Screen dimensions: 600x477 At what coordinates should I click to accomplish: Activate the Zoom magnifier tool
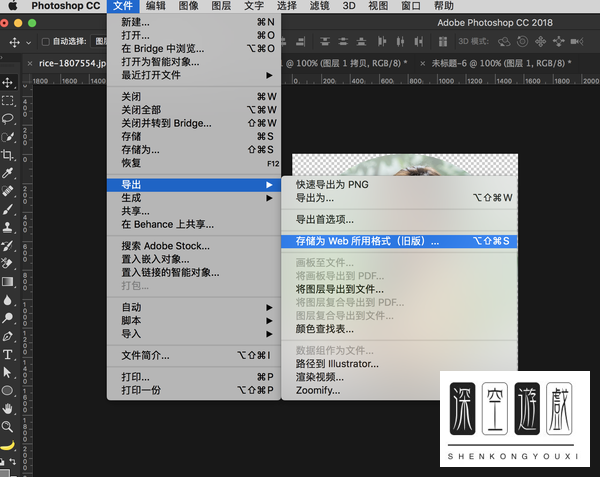tap(8, 426)
